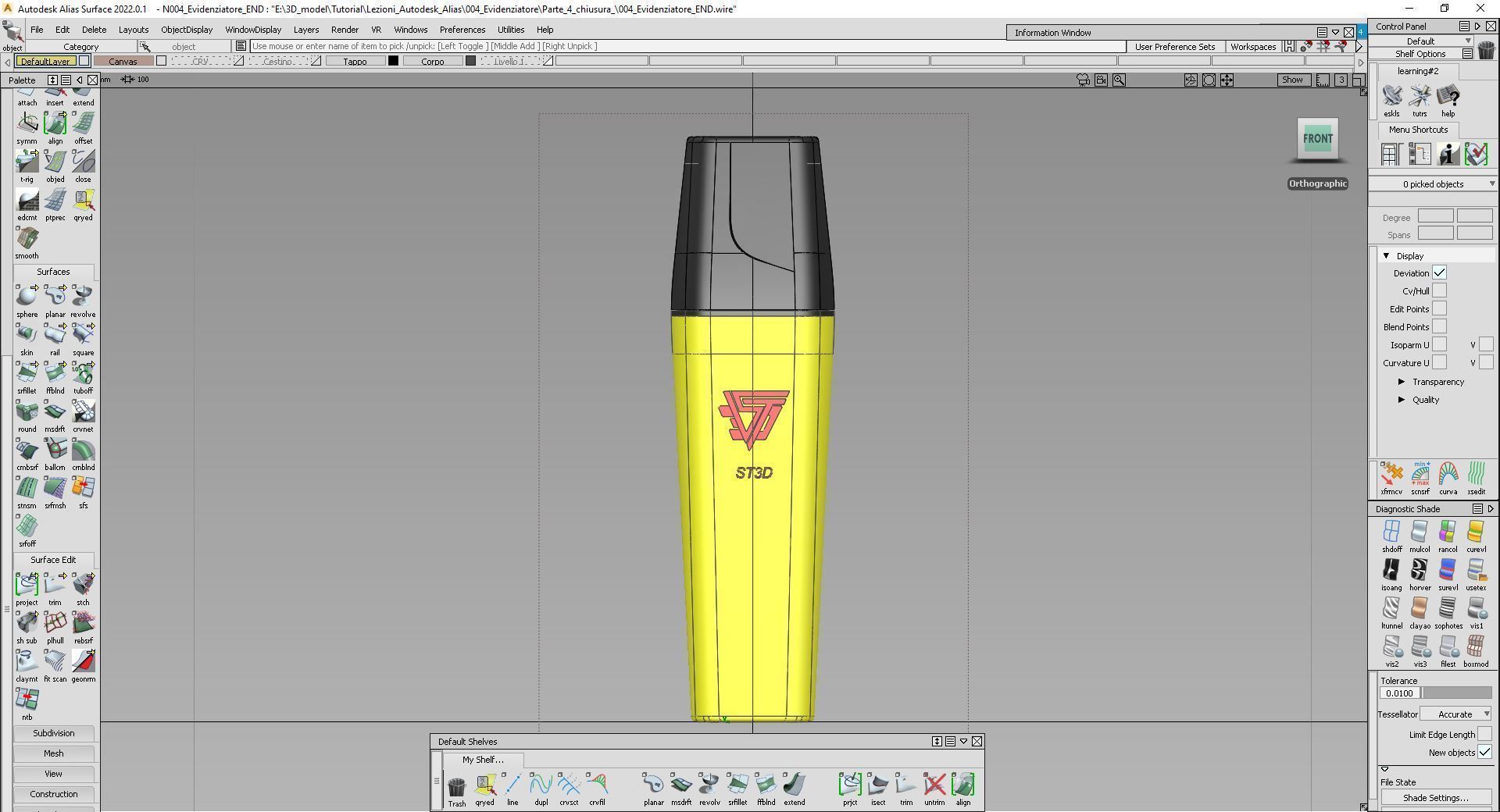Expand the Mesh palette section

(54, 753)
